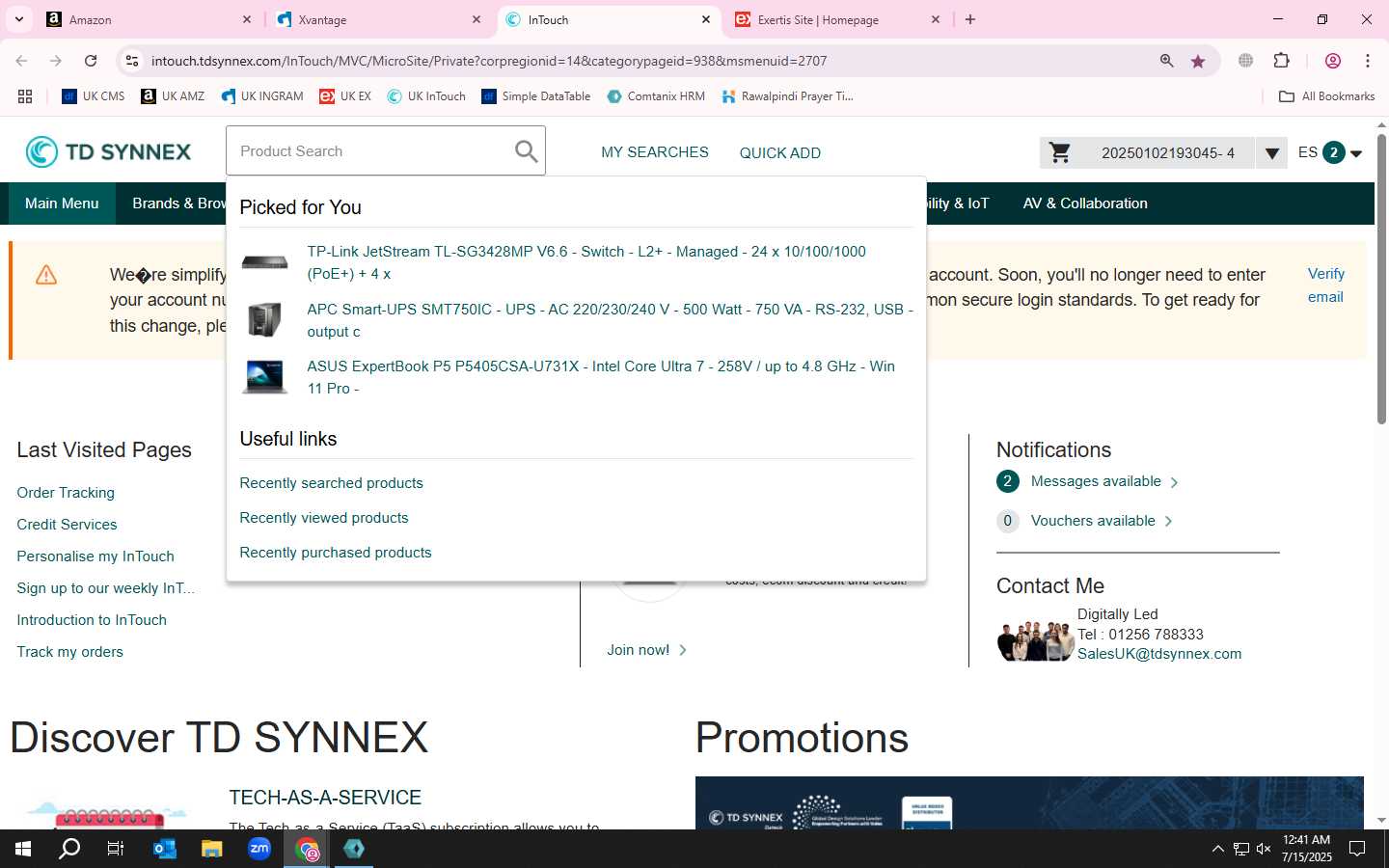Open Comtanix HRM bookmark
The width and height of the screenshot is (1389, 868).
(656, 96)
